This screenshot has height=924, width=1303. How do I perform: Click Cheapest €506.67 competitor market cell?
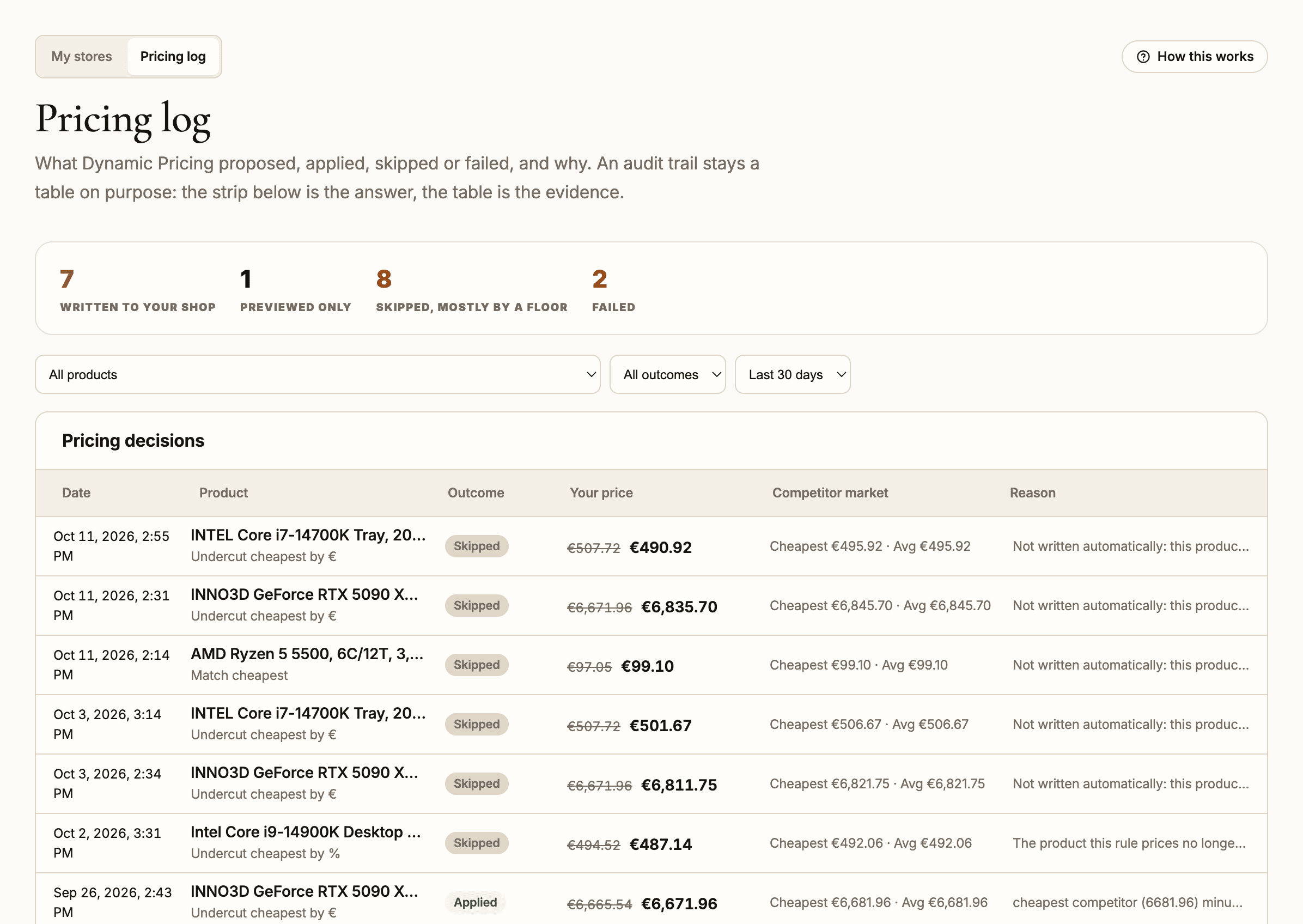[868, 724]
